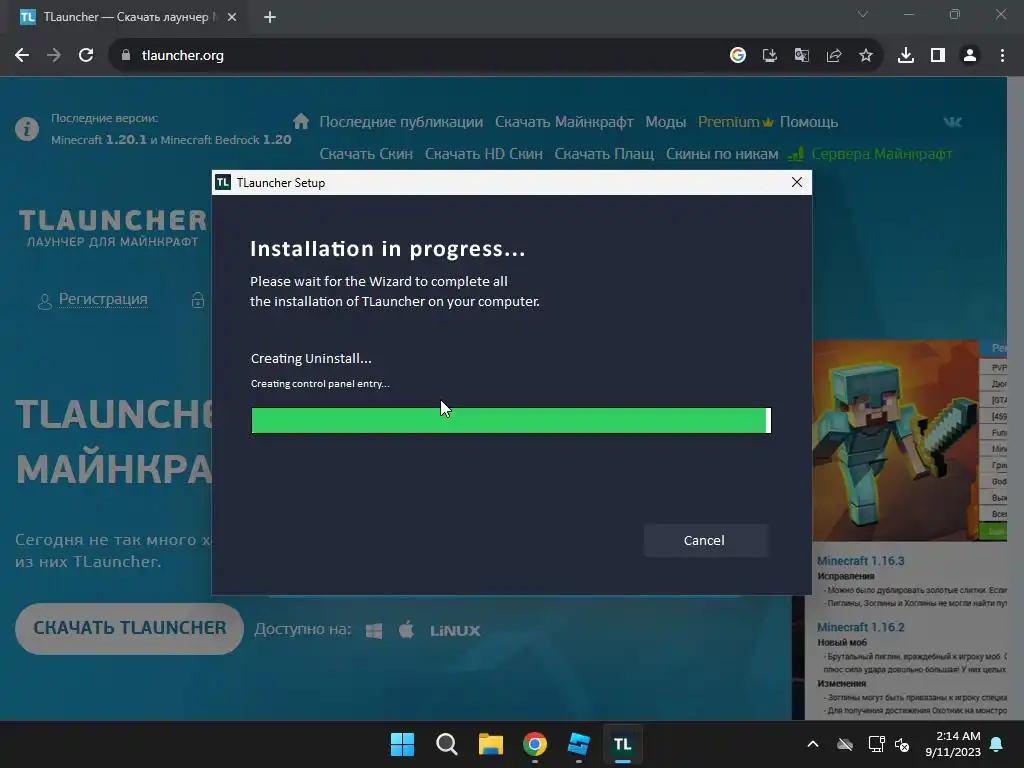Open Скачать Скин link
1024x768 pixels.
(366, 154)
